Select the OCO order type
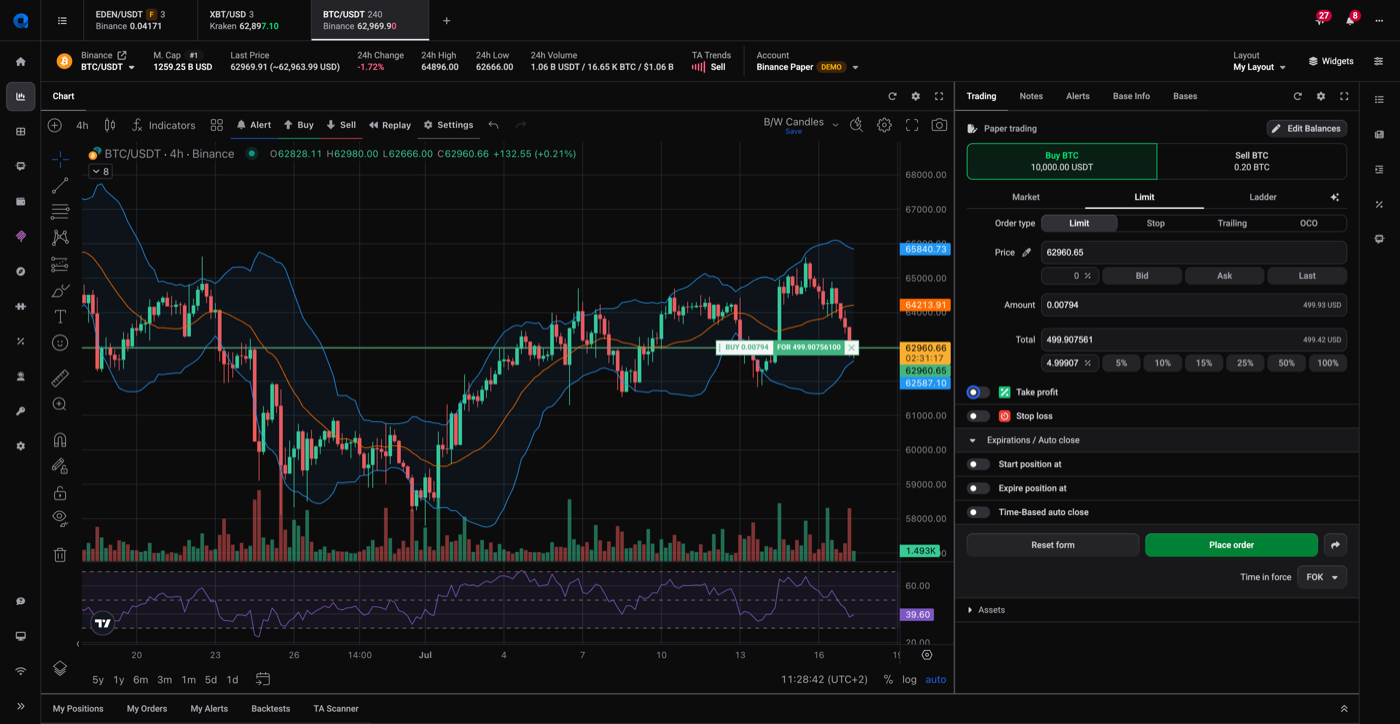1400x724 pixels. (1308, 223)
